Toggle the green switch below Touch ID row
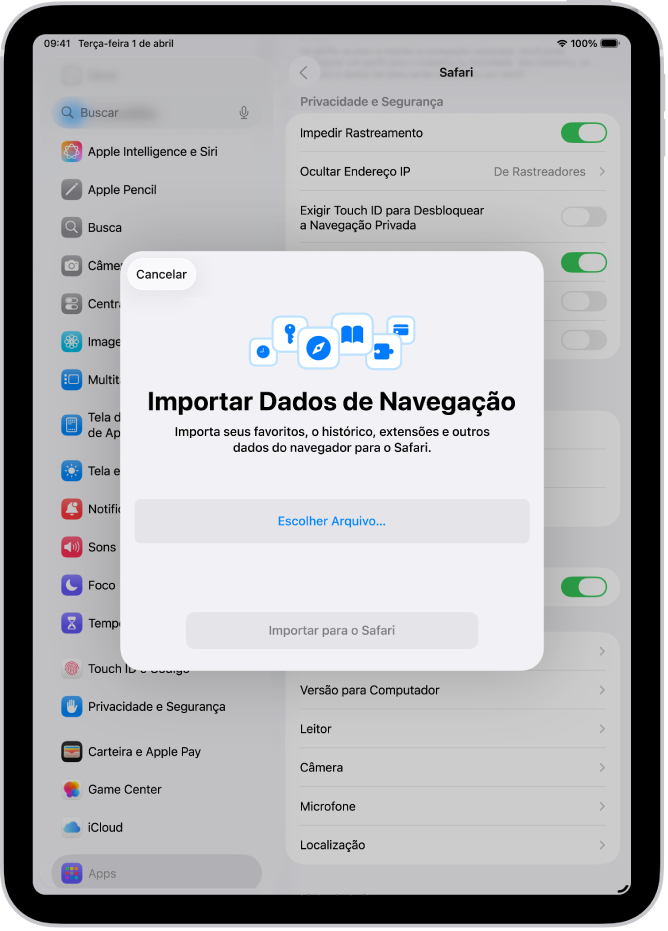The image size is (668, 931). tap(584, 262)
